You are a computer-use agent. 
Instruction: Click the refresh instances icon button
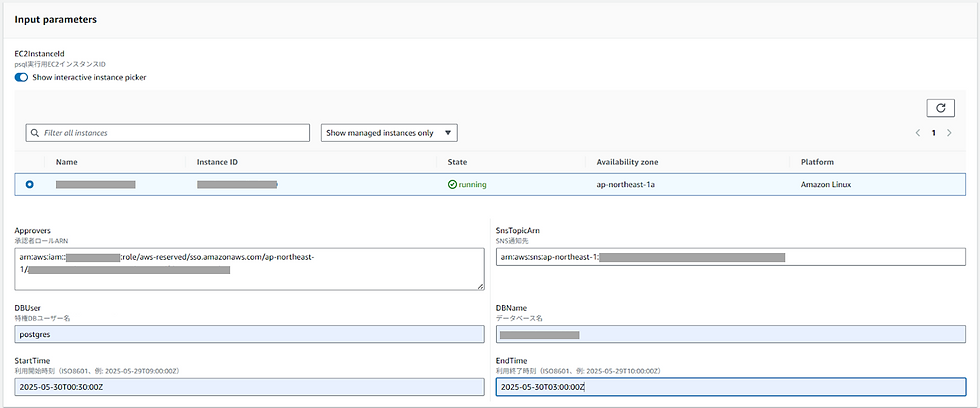pyautogui.click(x=940, y=107)
